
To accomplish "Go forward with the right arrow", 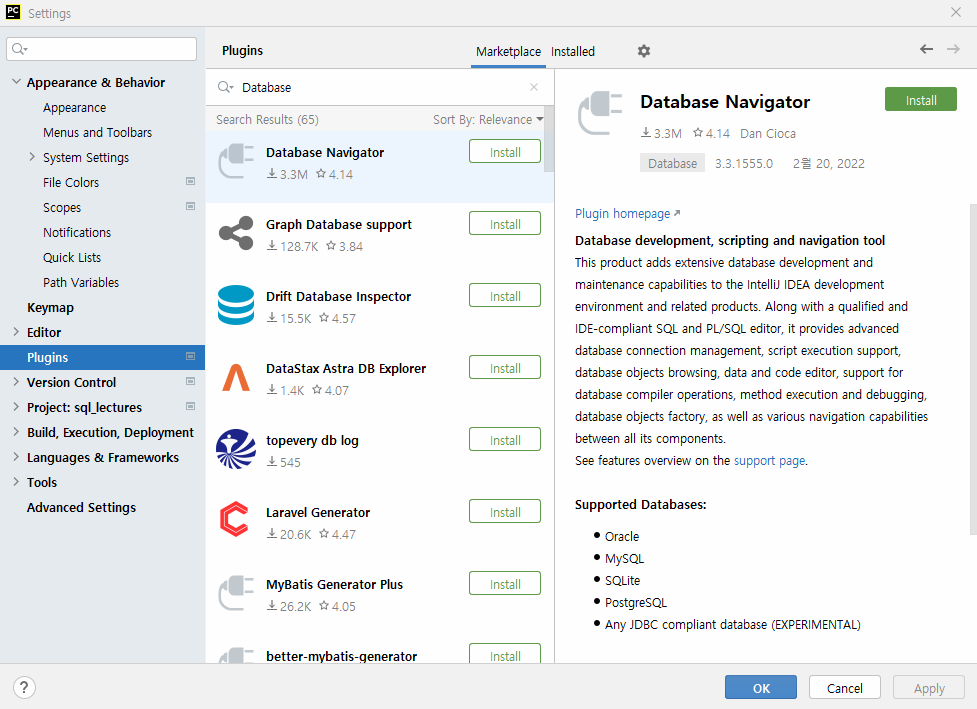I will pyautogui.click(x=953, y=49).
